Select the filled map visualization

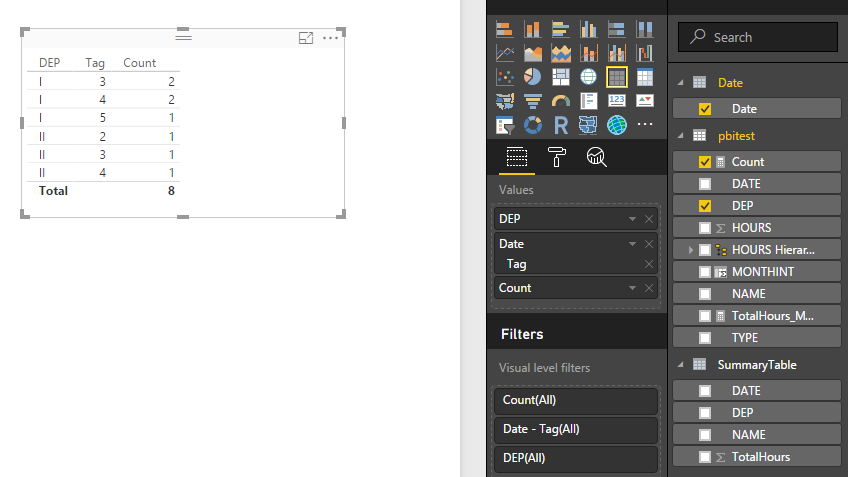tap(505, 101)
